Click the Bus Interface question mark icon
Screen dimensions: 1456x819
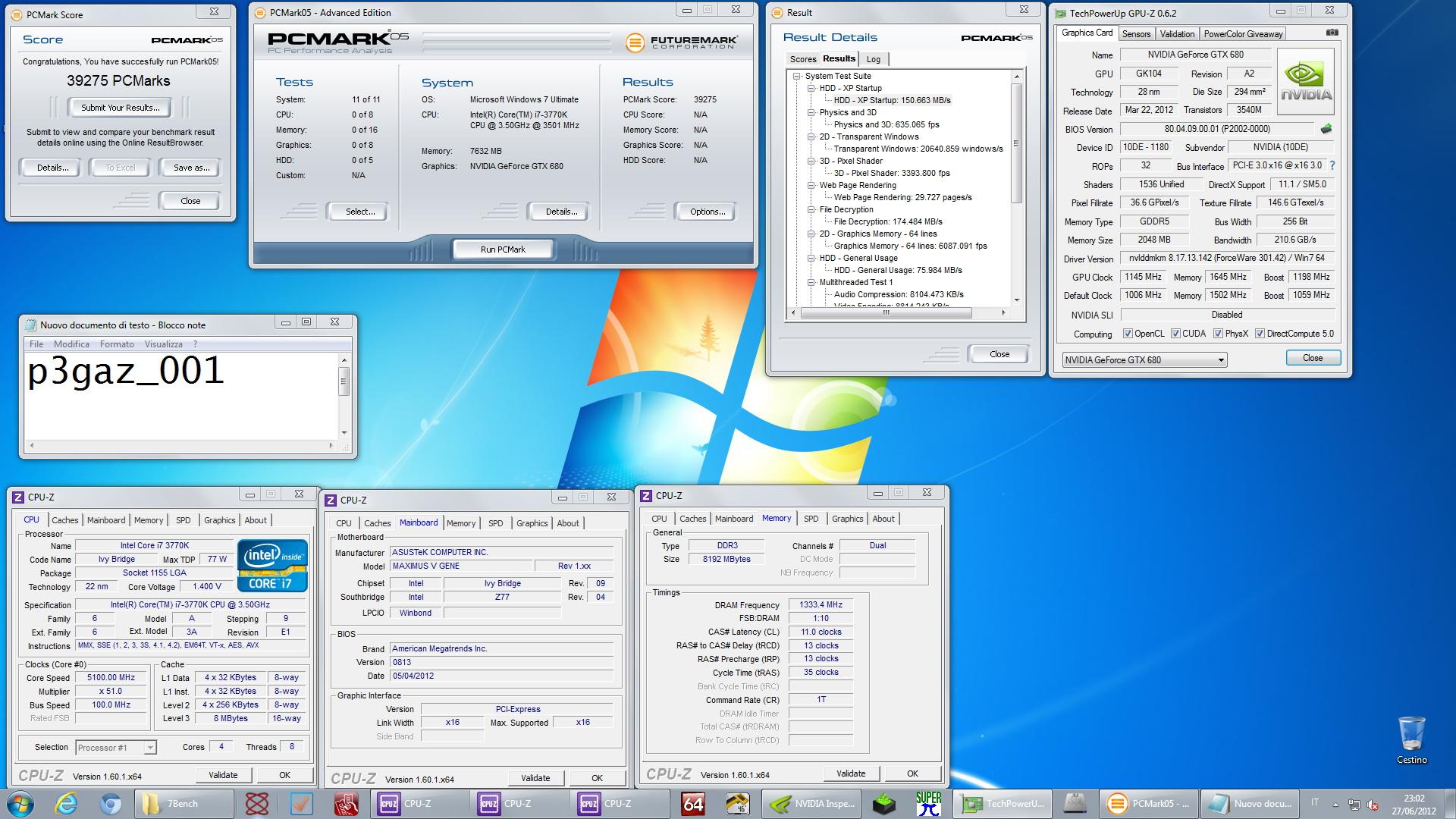[1332, 165]
